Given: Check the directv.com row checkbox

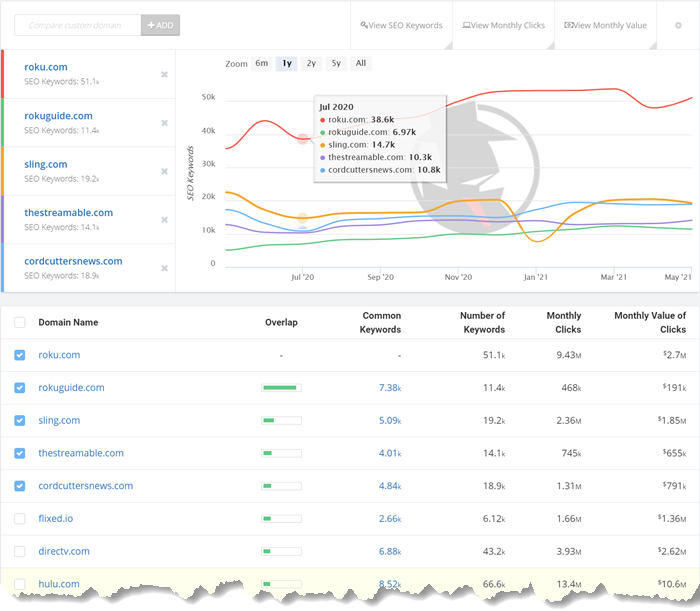Looking at the screenshot, I should click(20, 551).
